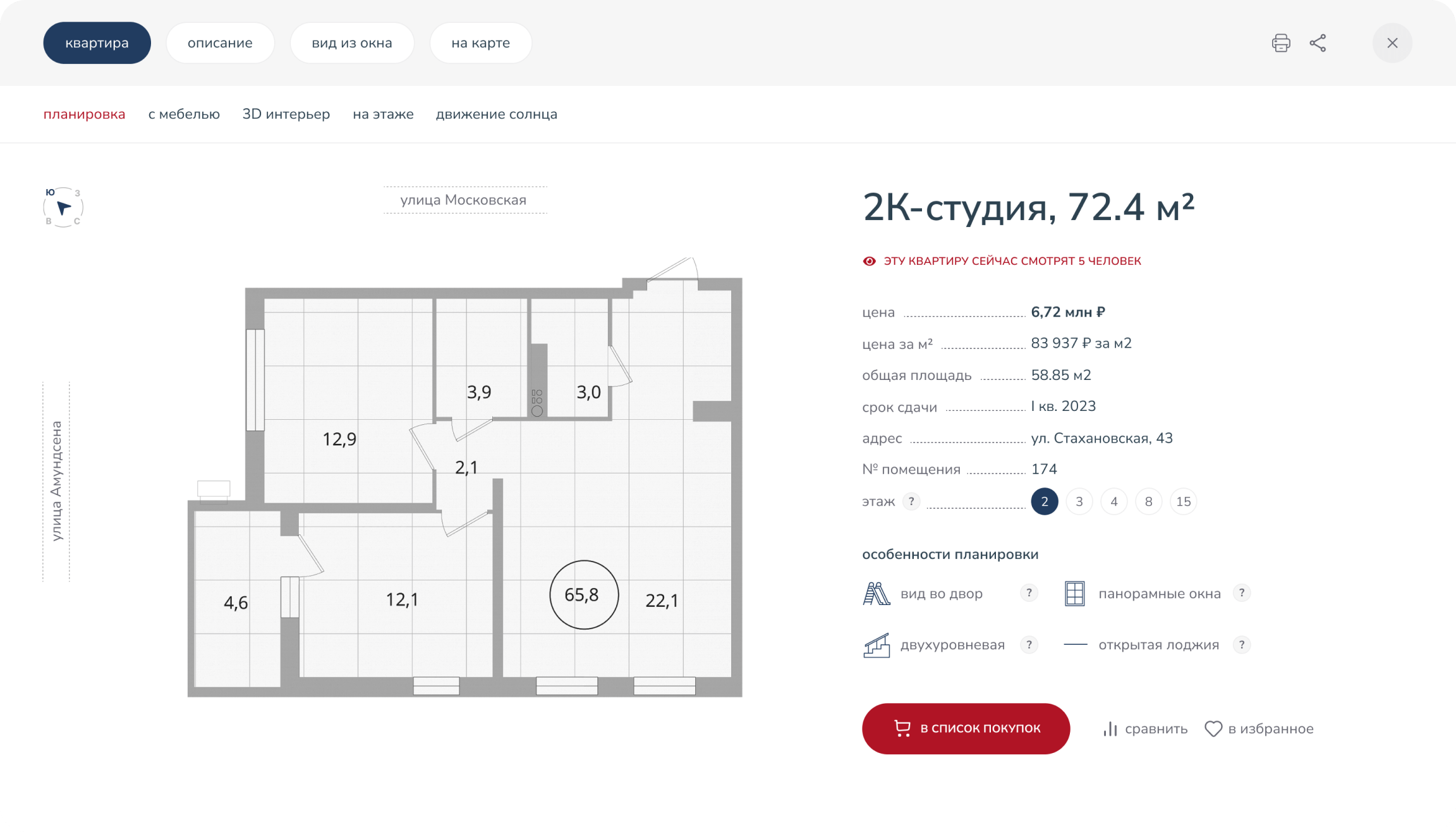
Task: Open help for панорамные окна
Action: [1242, 593]
